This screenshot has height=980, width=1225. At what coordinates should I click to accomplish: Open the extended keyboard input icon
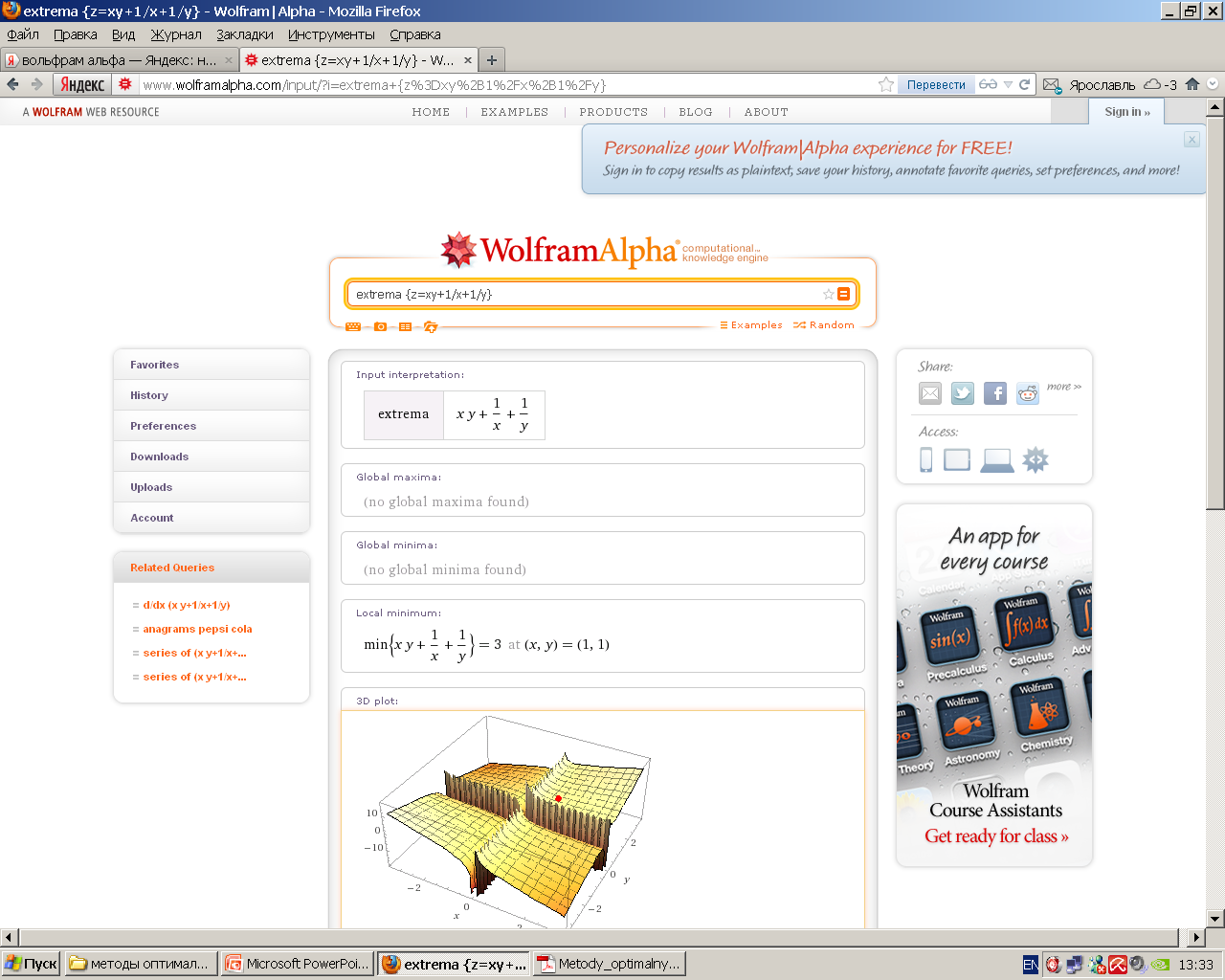[353, 326]
